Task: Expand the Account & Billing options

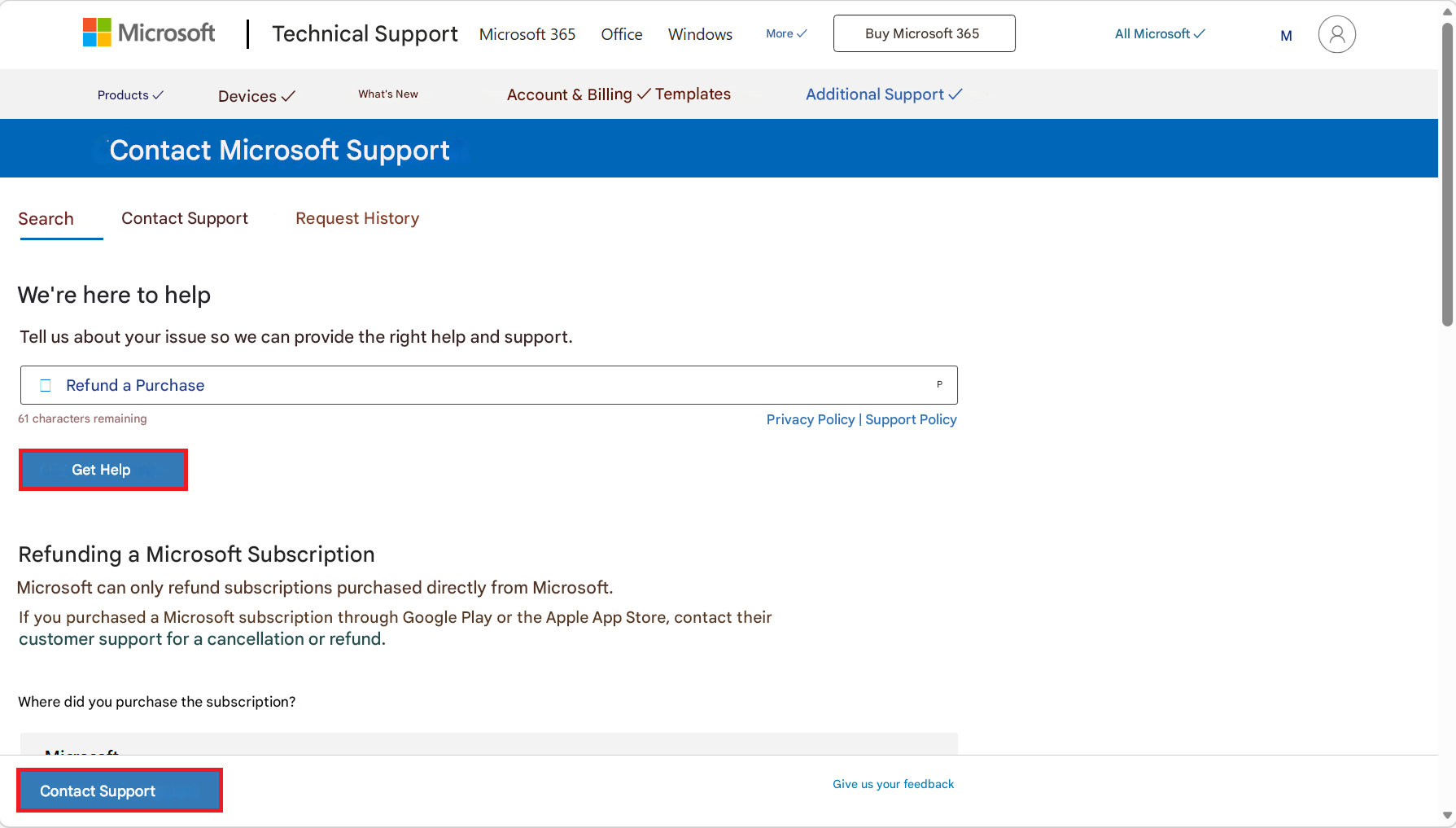Action: coord(576,94)
